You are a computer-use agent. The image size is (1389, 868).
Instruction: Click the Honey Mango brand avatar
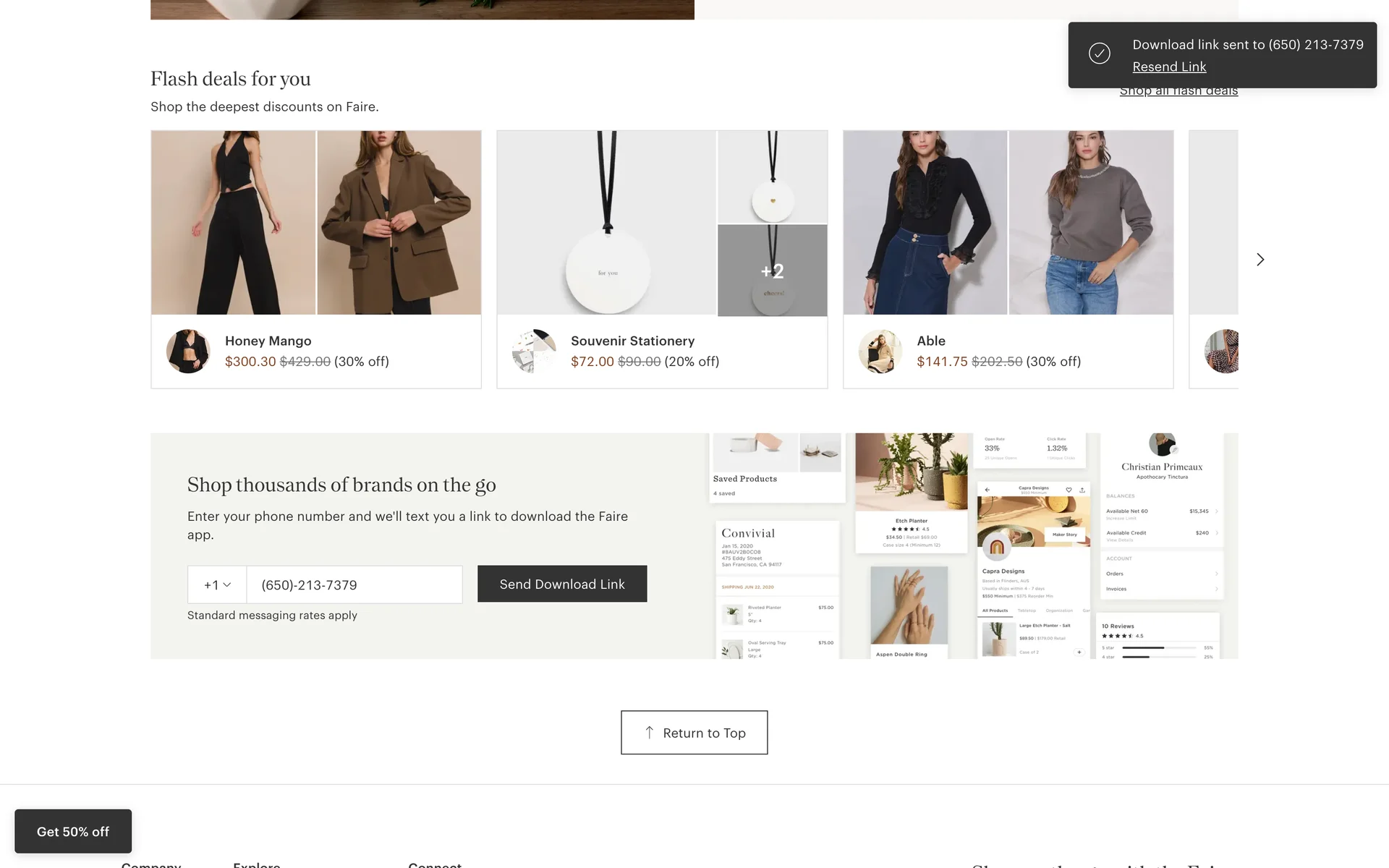point(188,352)
